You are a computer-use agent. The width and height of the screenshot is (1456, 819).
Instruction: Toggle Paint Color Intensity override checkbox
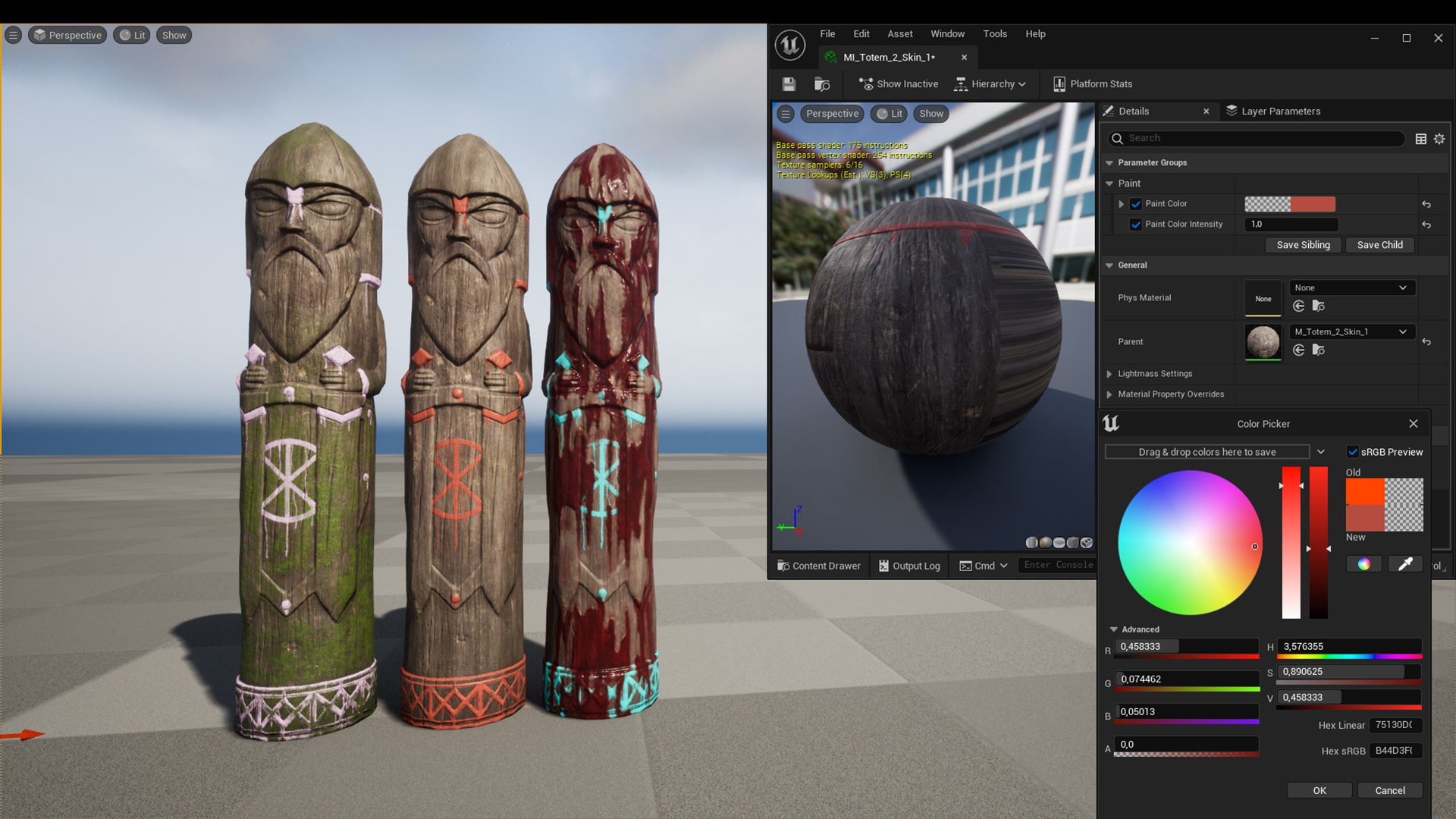coord(1135,224)
